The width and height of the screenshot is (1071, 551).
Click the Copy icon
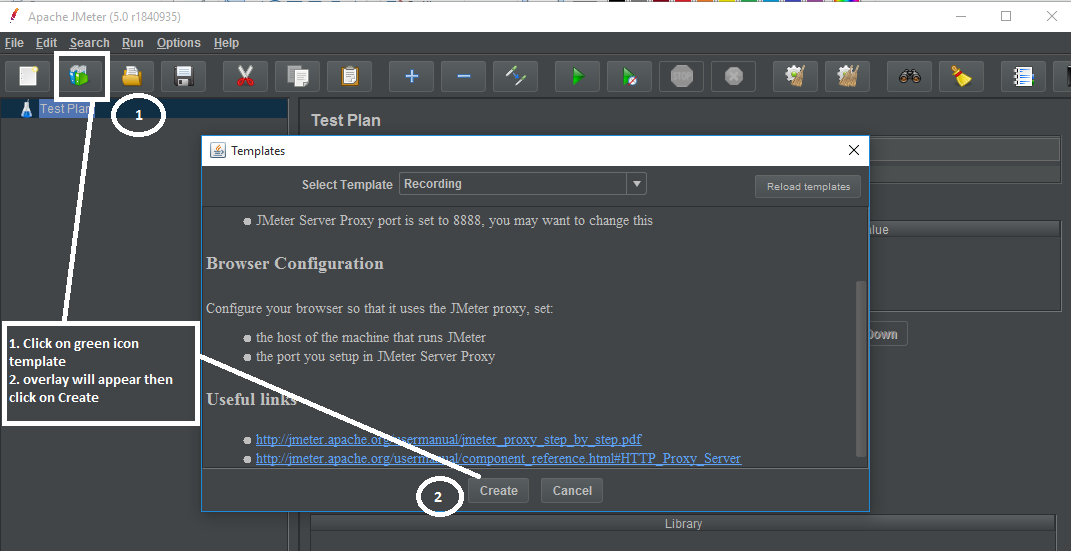point(297,76)
